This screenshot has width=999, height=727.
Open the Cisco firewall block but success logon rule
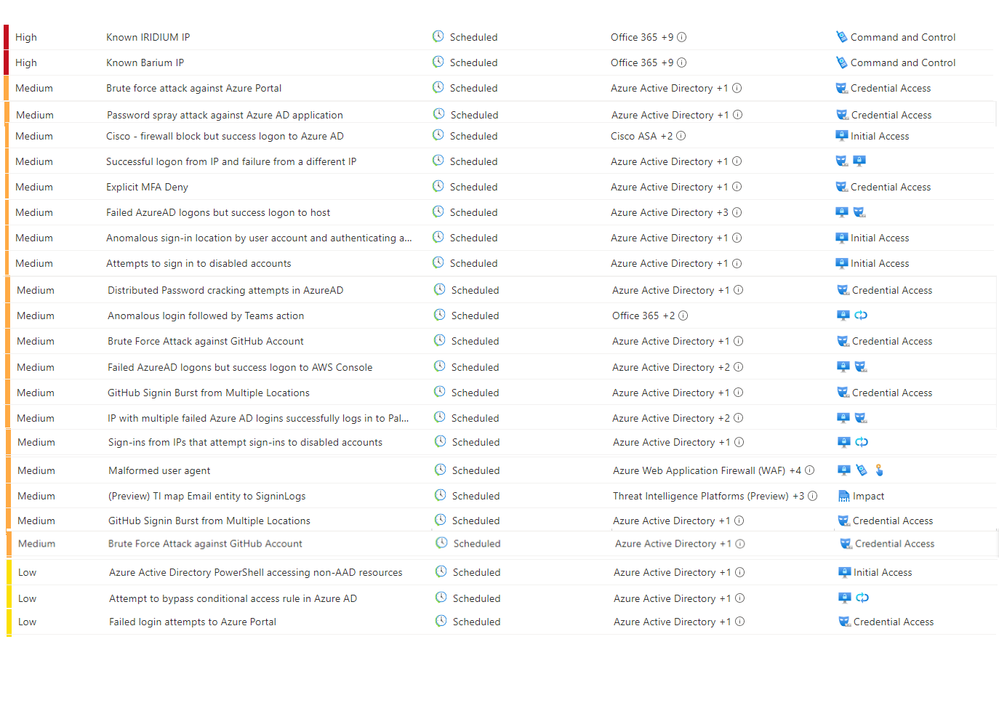click(x=225, y=136)
